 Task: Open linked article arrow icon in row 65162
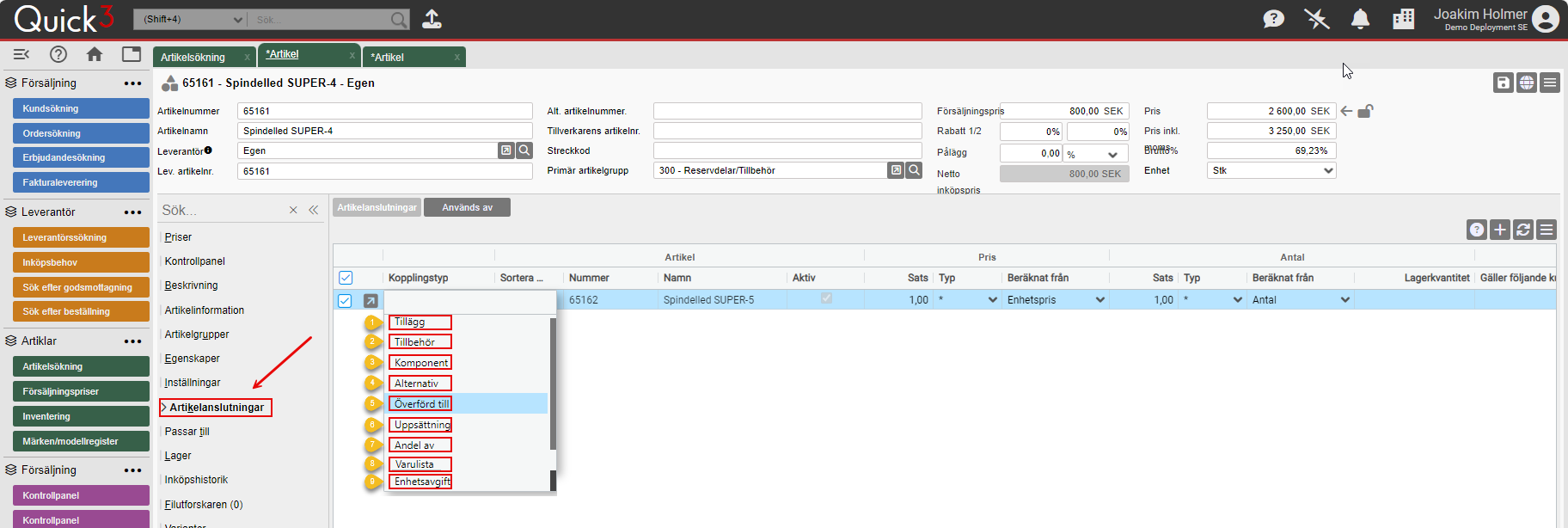click(371, 301)
